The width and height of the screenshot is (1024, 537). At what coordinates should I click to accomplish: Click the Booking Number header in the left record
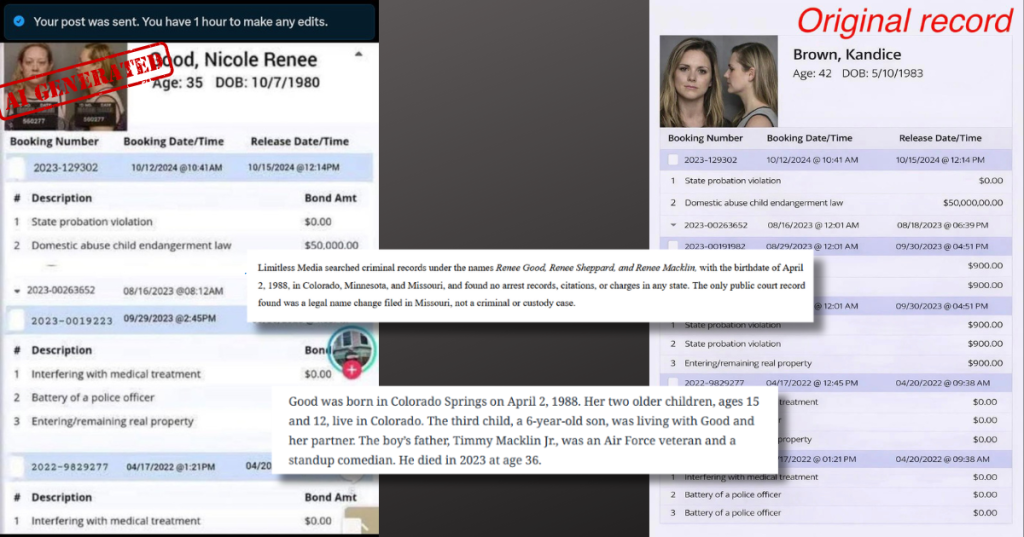[x=54, y=142]
